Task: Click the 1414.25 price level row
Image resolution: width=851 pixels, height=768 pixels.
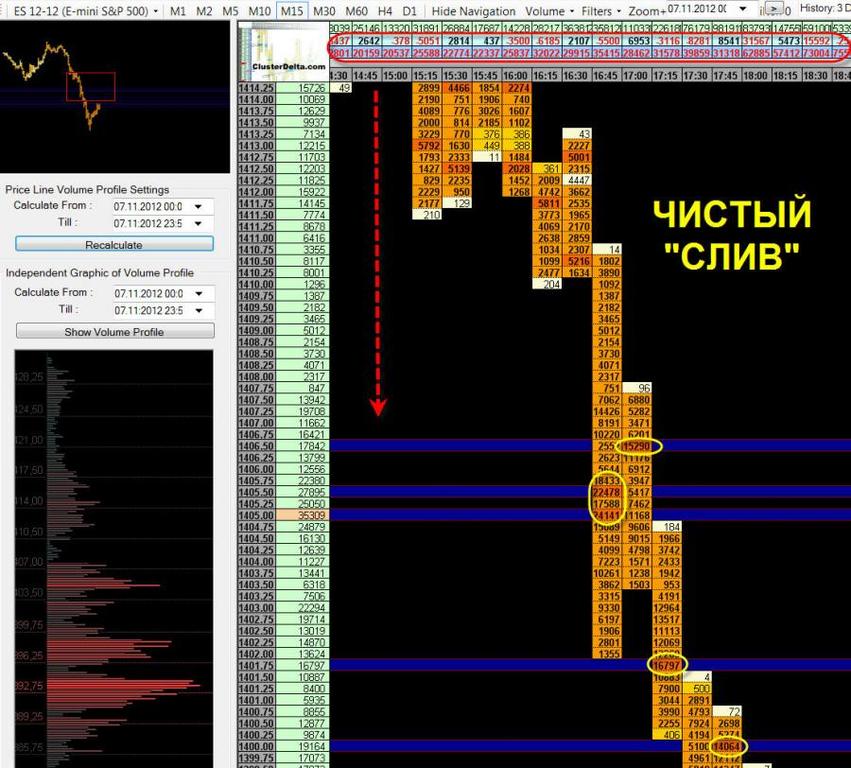Action: click(256, 88)
